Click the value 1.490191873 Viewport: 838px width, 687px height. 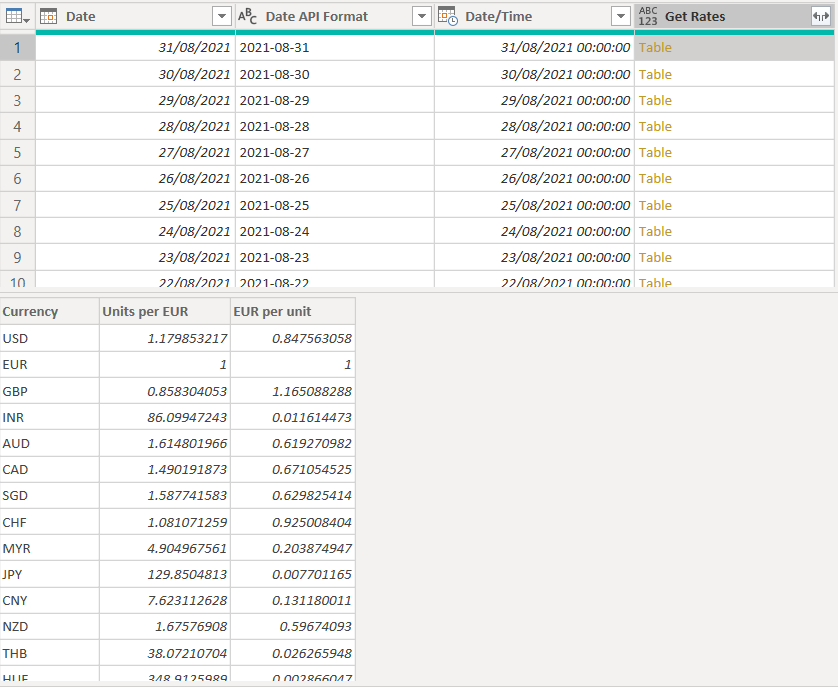[165, 470]
